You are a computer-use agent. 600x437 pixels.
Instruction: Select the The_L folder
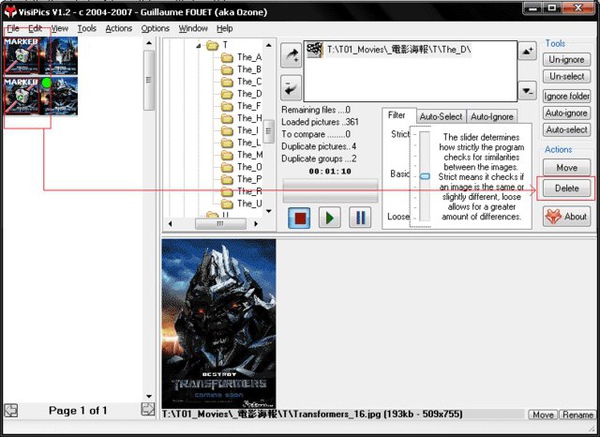pos(241,143)
